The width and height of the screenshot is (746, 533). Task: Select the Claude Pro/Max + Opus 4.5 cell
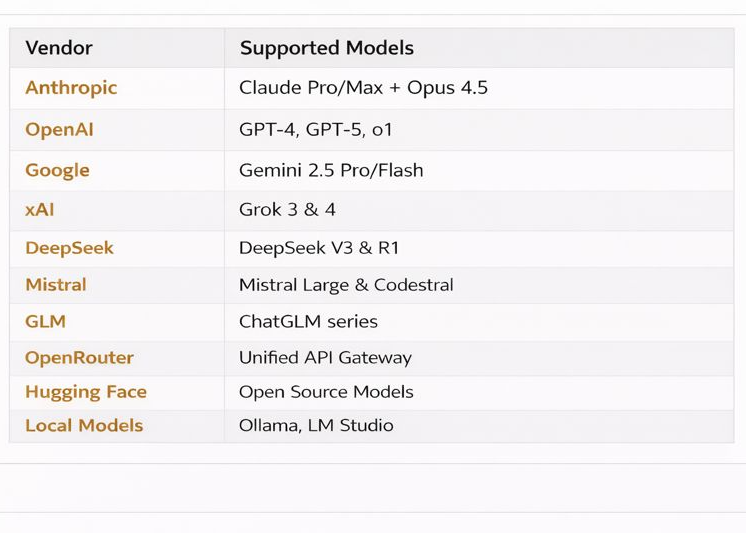pyautogui.click(x=363, y=88)
